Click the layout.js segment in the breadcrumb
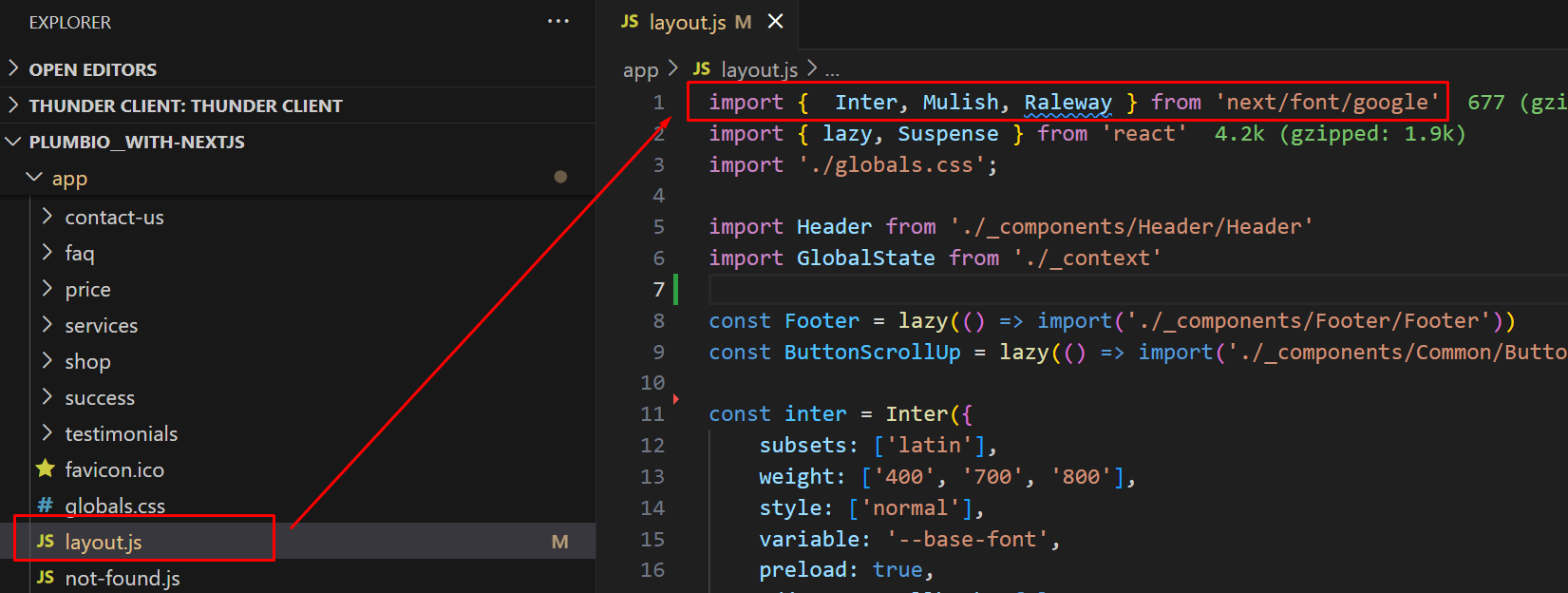The image size is (1568, 593). point(760,69)
